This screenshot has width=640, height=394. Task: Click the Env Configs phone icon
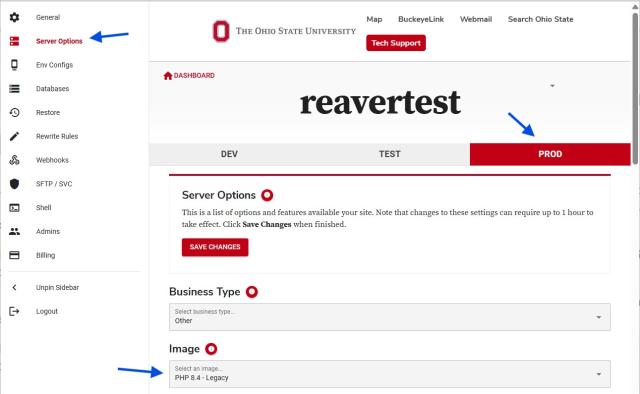[14, 65]
